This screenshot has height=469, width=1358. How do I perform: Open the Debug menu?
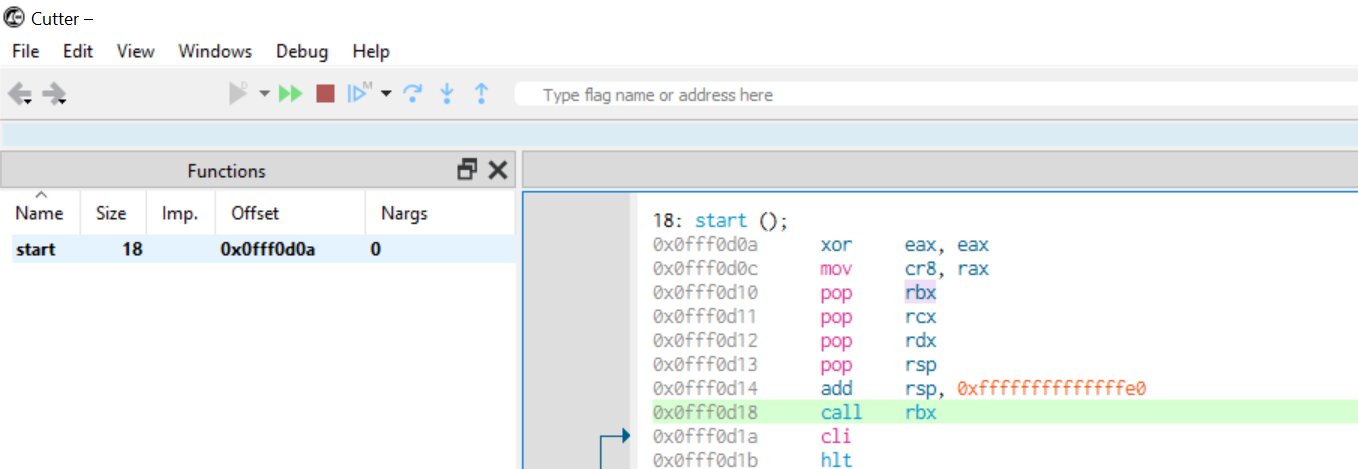[301, 51]
